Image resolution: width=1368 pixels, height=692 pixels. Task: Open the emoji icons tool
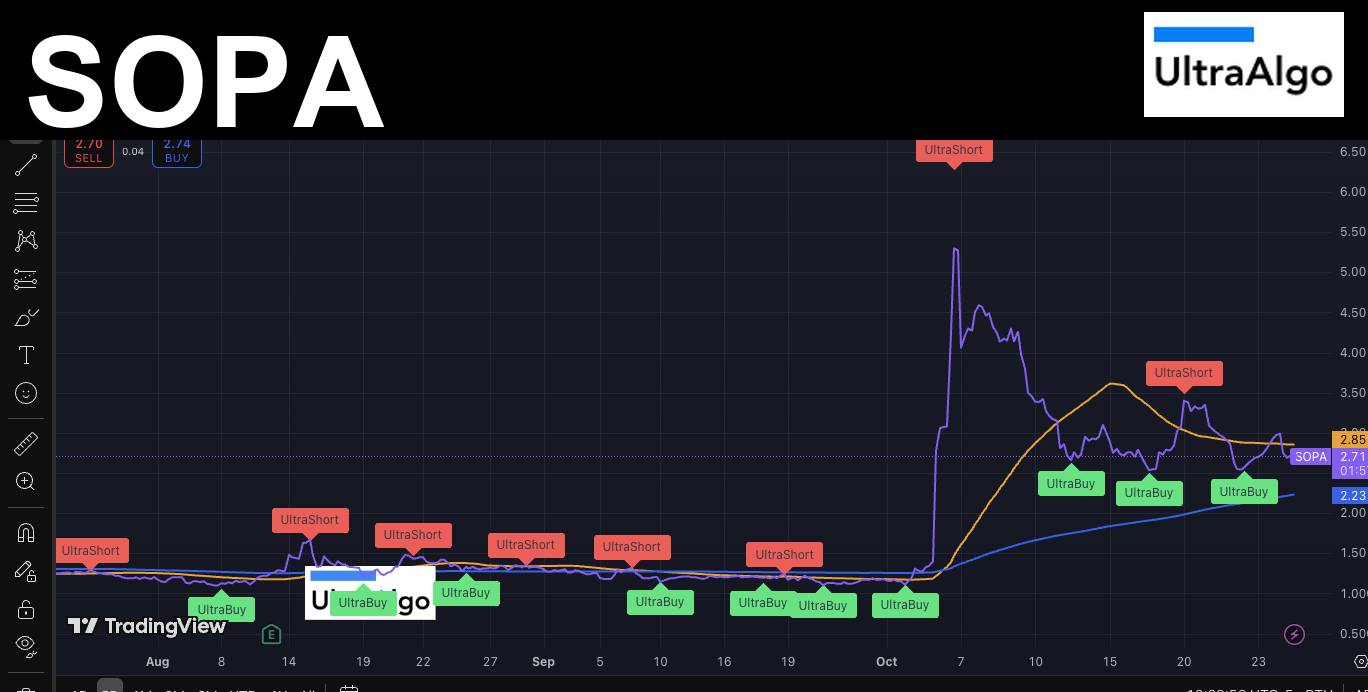pos(26,393)
